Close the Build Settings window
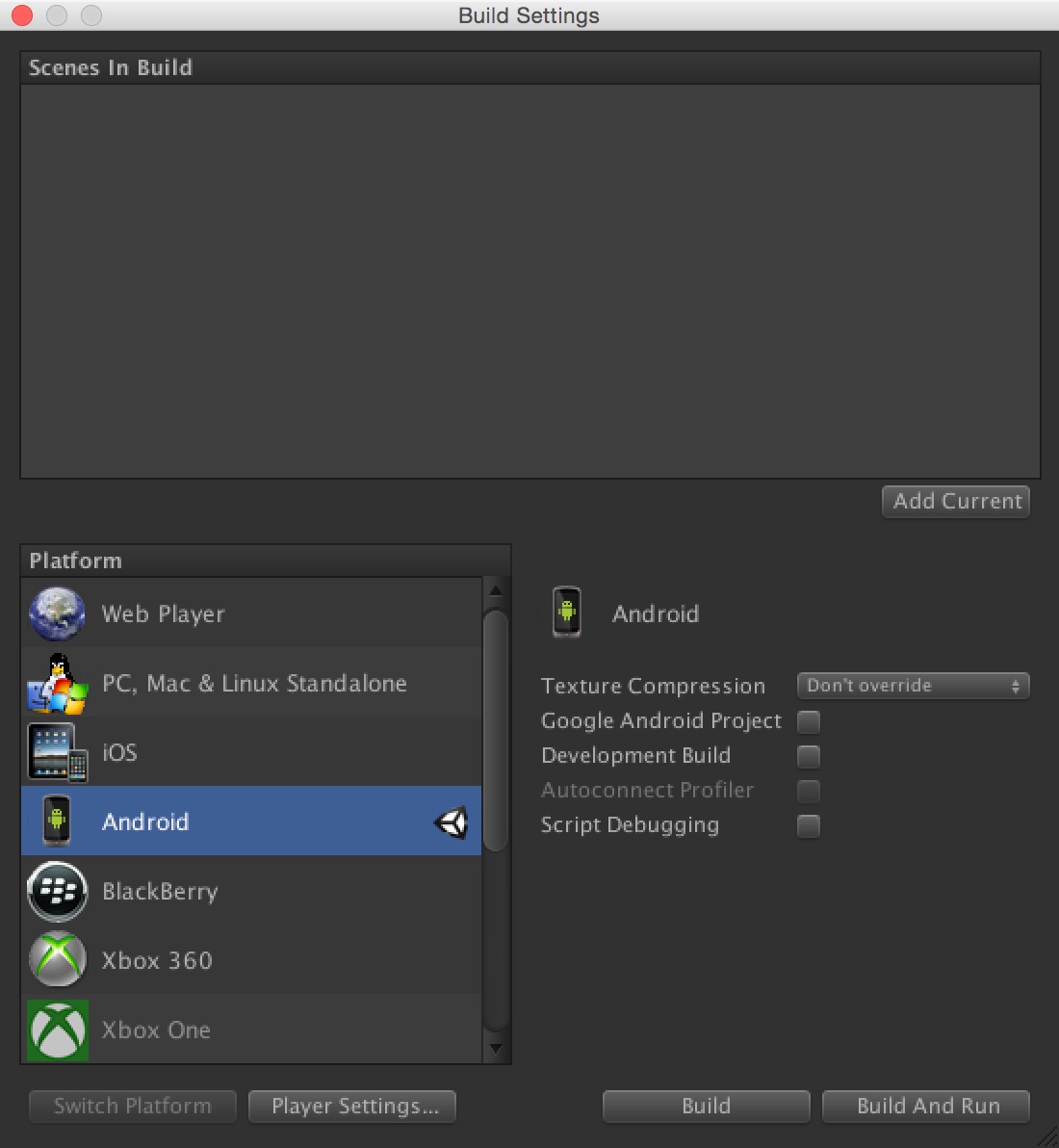The width and height of the screenshot is (1059, 1148). click(22, 14)
